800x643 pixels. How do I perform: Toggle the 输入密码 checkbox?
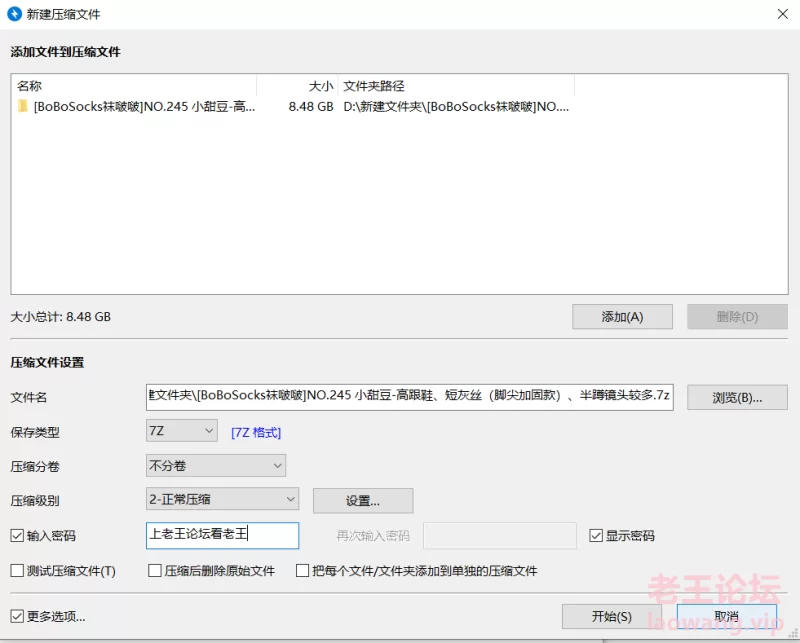(17, 536)
